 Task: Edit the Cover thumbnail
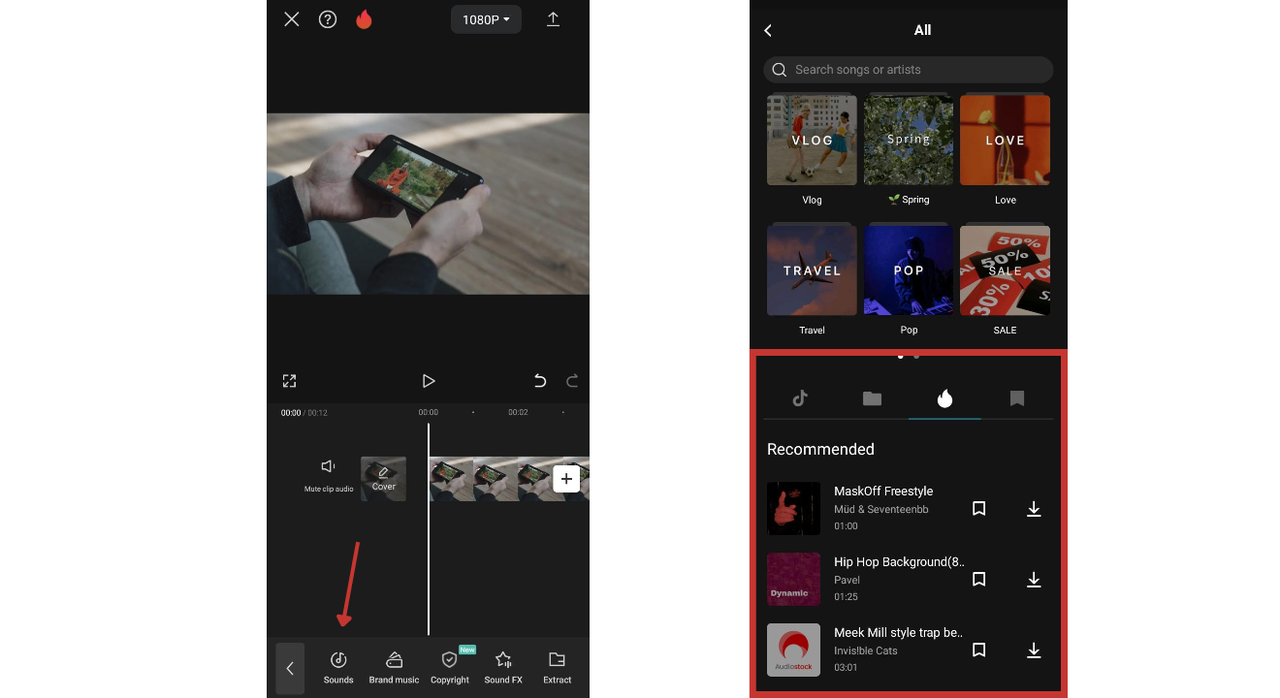coord(384,479)
